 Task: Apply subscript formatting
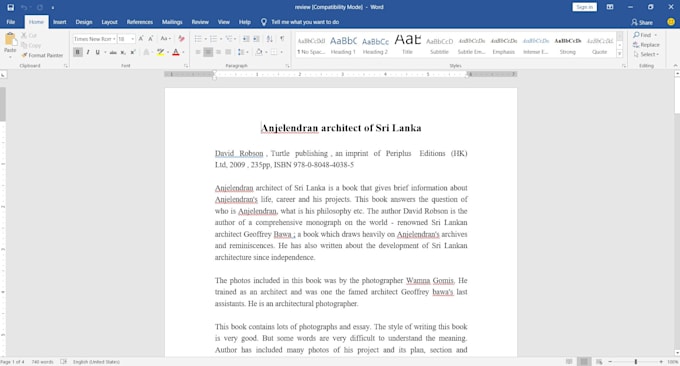click(123, 52)
